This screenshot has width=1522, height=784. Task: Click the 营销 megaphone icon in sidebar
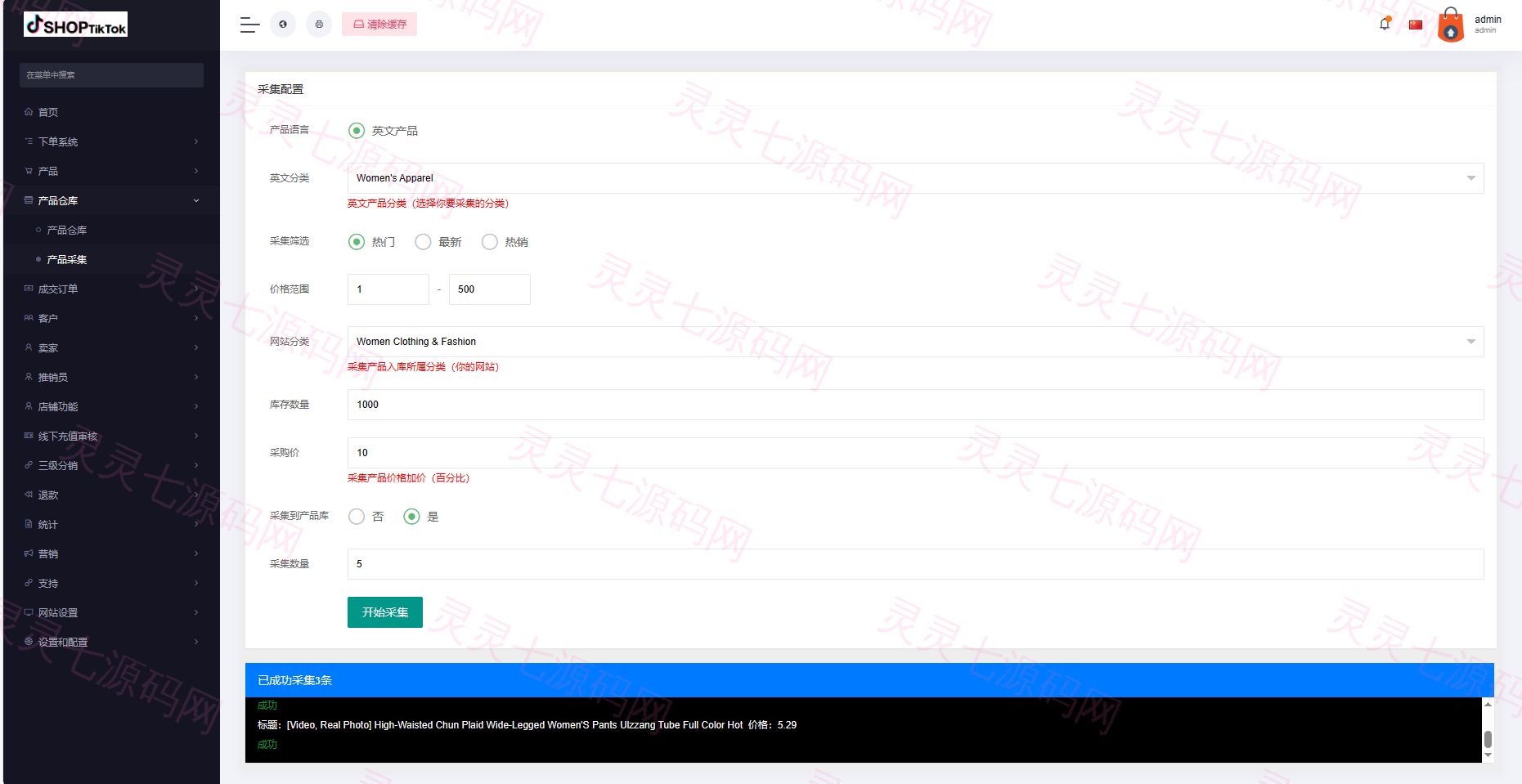click(x=29, y=553)
